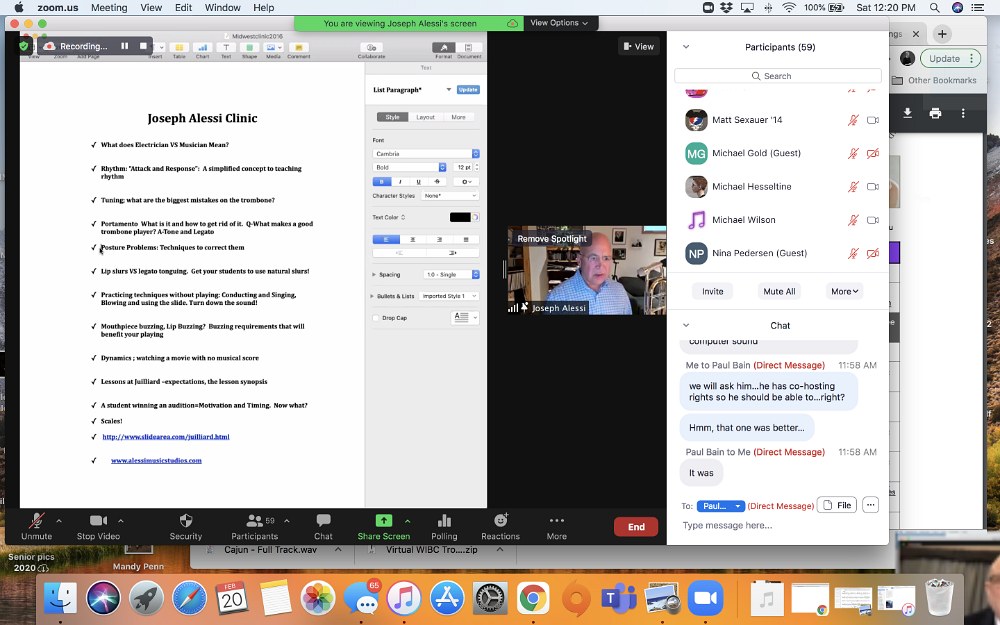Enable the Drop Cap checkbox
The height and width of the screenshot is (625, 1000).
(x=376, y=318)
